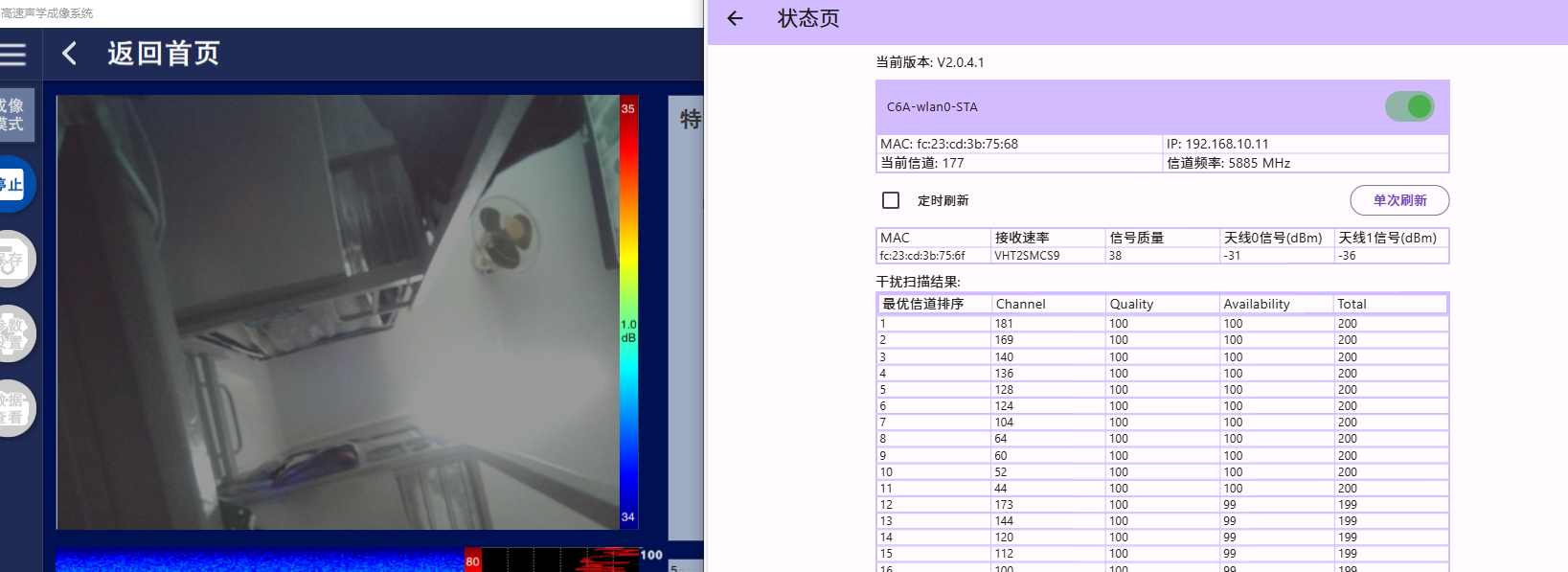Select channel 136 in scan results
Viewport: 1568px width, 572px height.
tap(1004, 374)
